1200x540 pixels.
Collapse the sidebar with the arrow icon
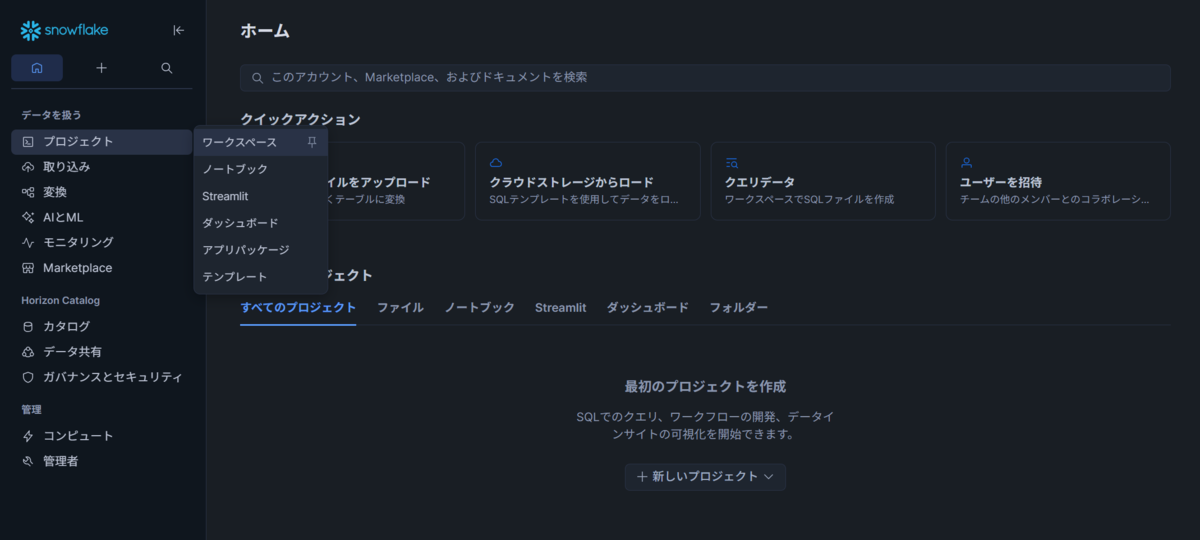(x=178, y=30)
